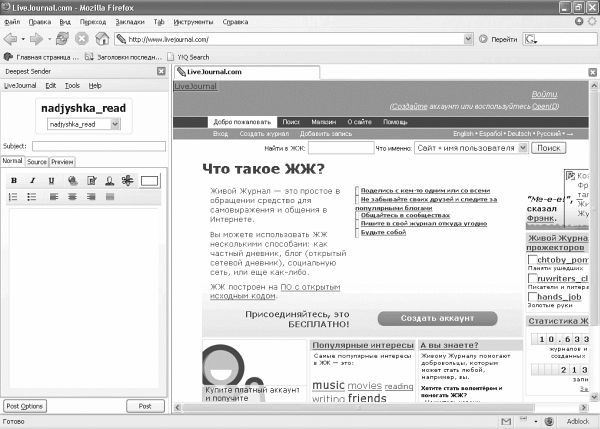Image resolution: width=600 pixels, height=429 pixels.
Task: Insert a link using globe icon
Action: point(73,181)
